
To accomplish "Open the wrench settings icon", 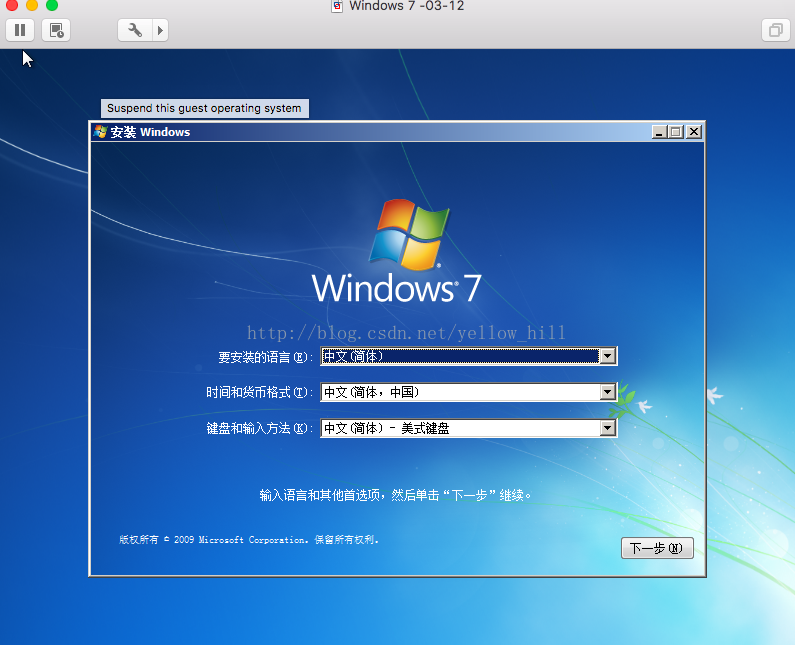I will click(x=135, y=30).
